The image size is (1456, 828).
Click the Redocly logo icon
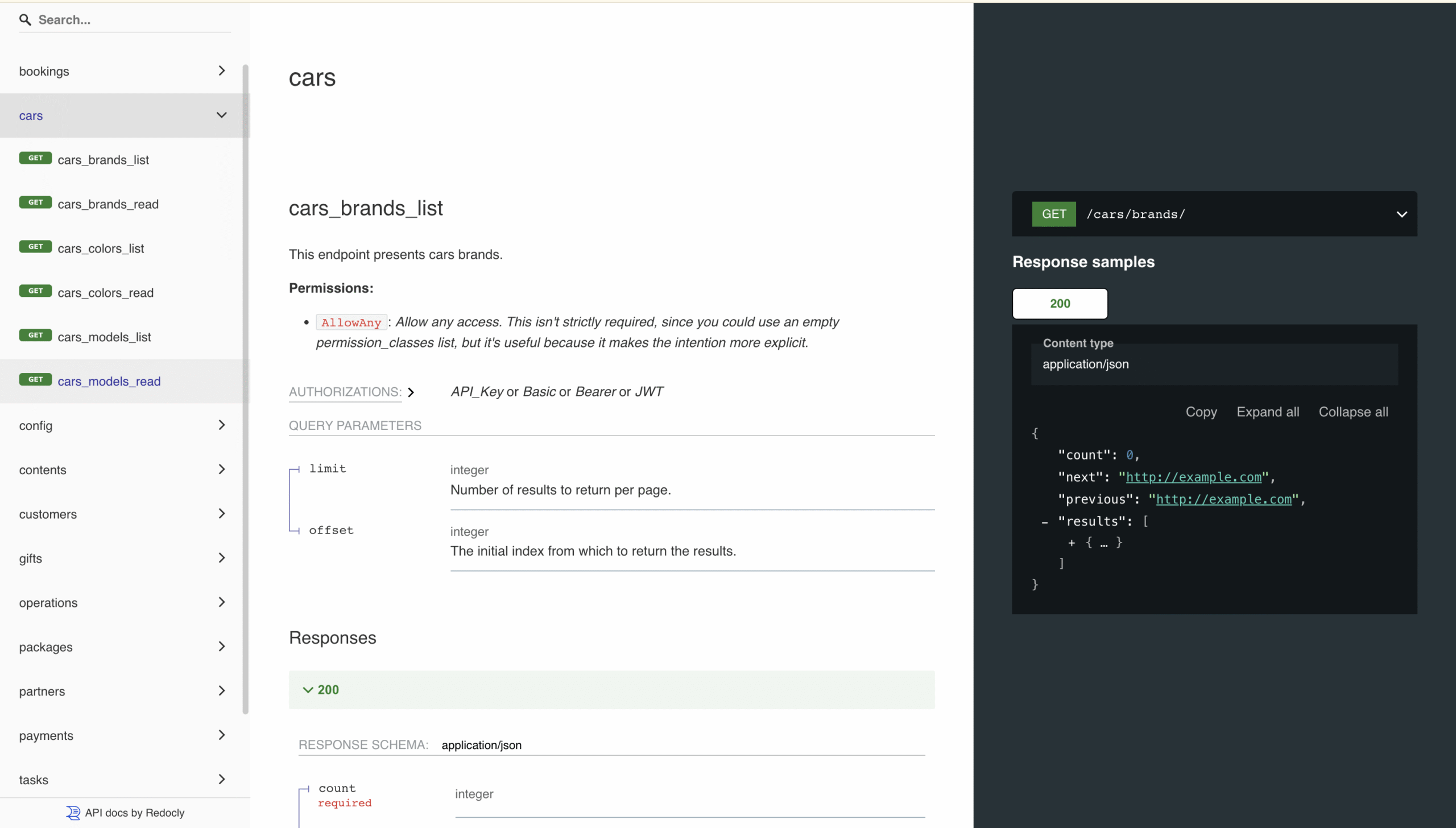click(73, 813)
